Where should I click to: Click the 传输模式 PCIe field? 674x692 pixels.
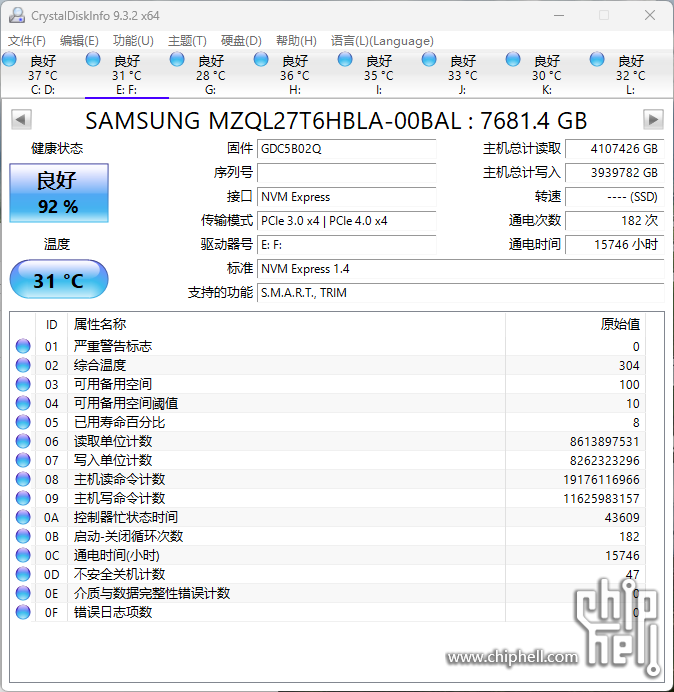click(x=346, y=221)
